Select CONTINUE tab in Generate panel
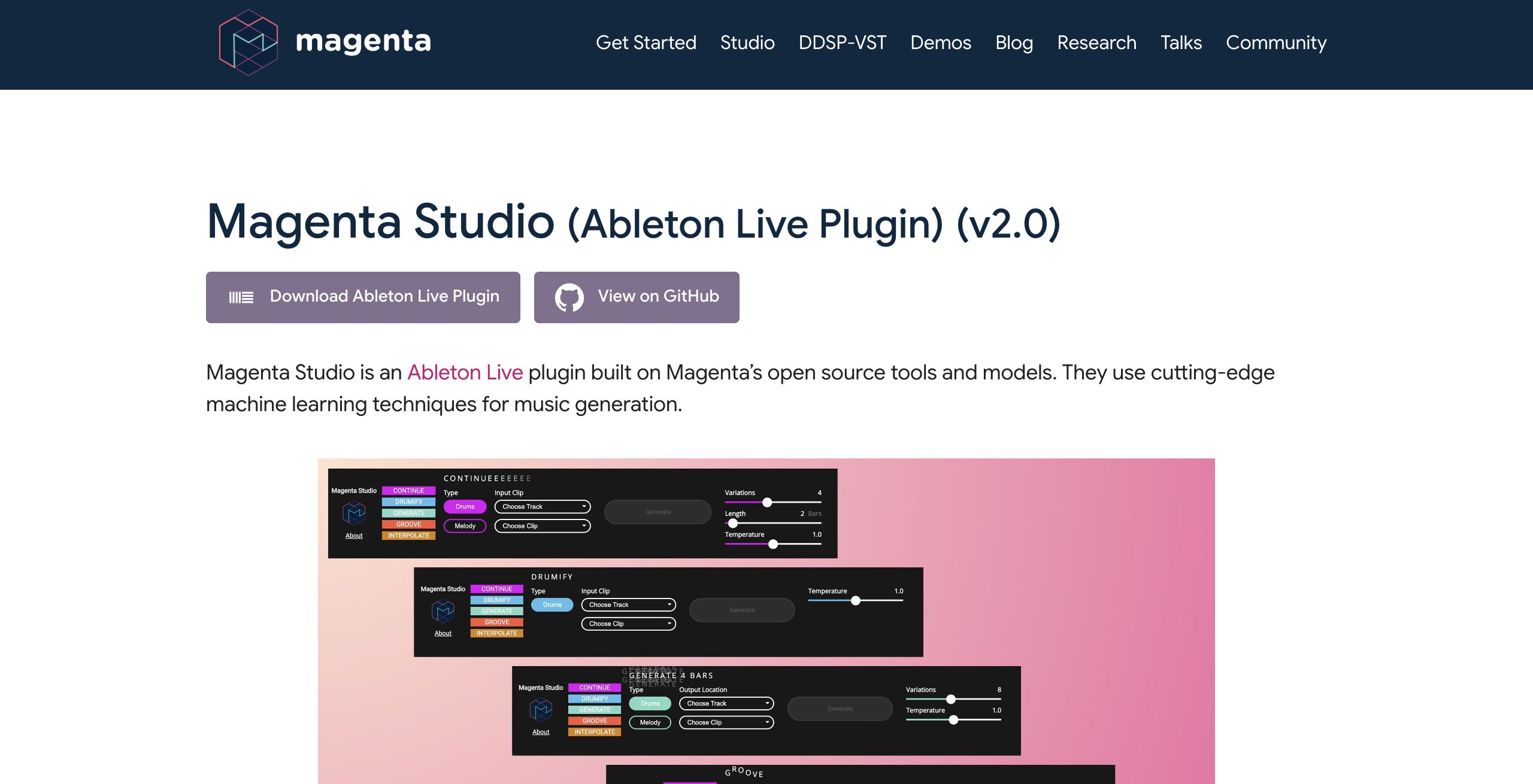 (595, 688)
